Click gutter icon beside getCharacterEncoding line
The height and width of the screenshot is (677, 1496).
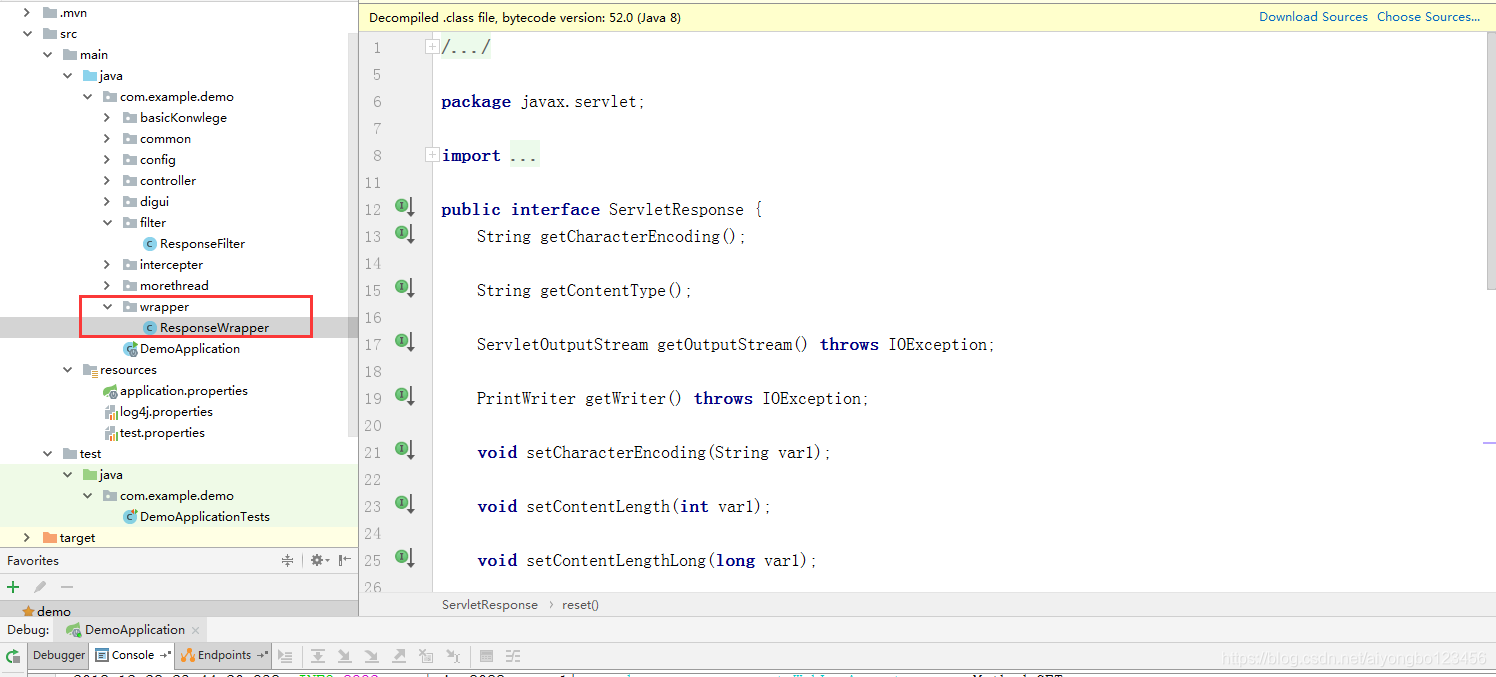click(x=404, y=234)
